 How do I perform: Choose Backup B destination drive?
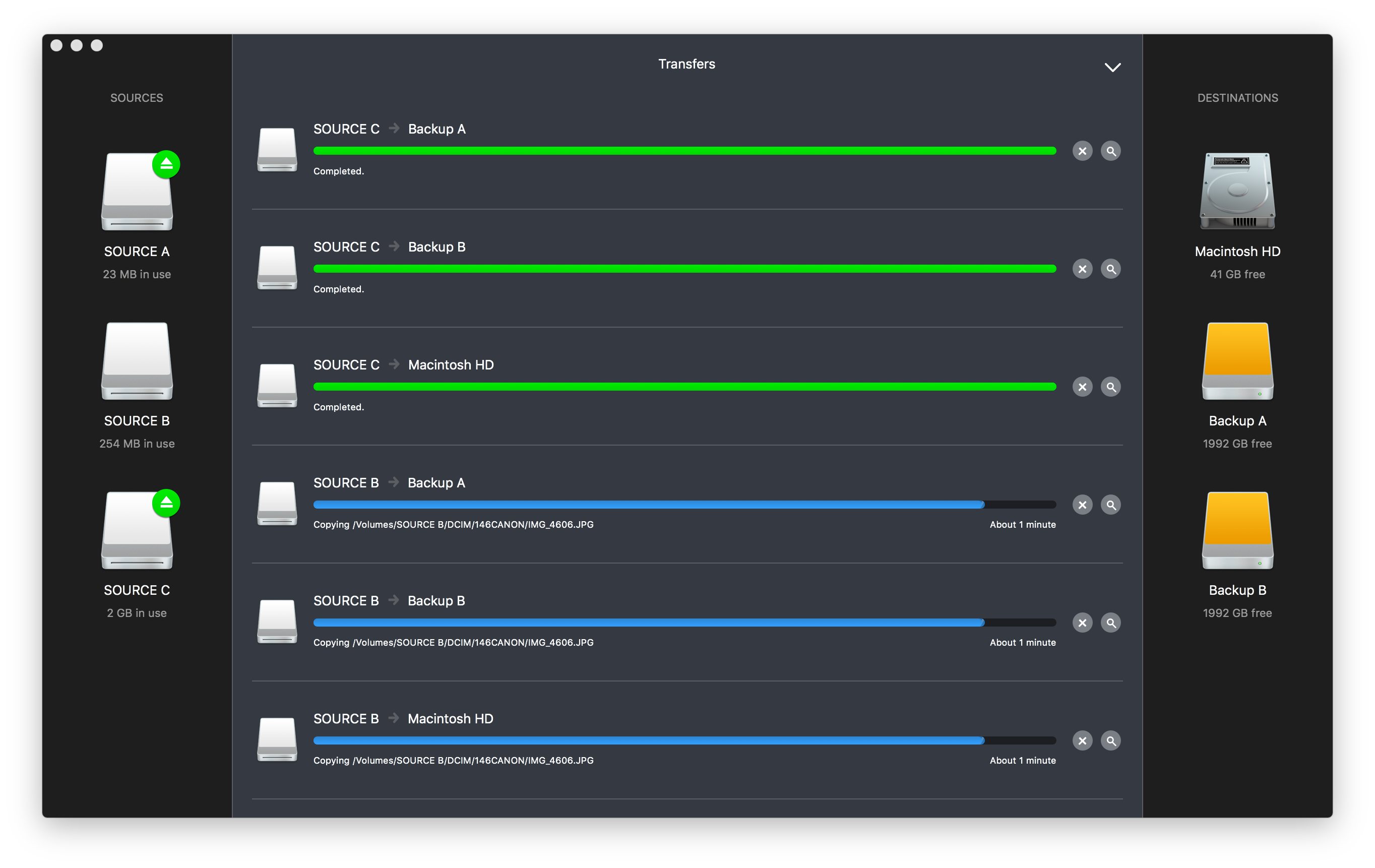click(x=1237, y=530)
